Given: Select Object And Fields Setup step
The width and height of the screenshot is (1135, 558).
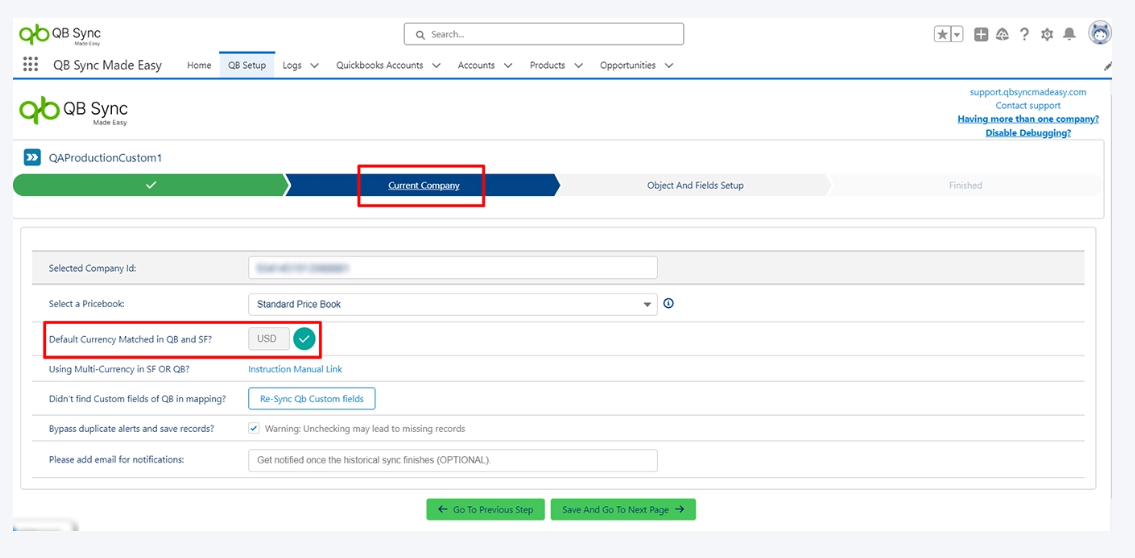Looking at the screenshot, I should coord(695,185).
